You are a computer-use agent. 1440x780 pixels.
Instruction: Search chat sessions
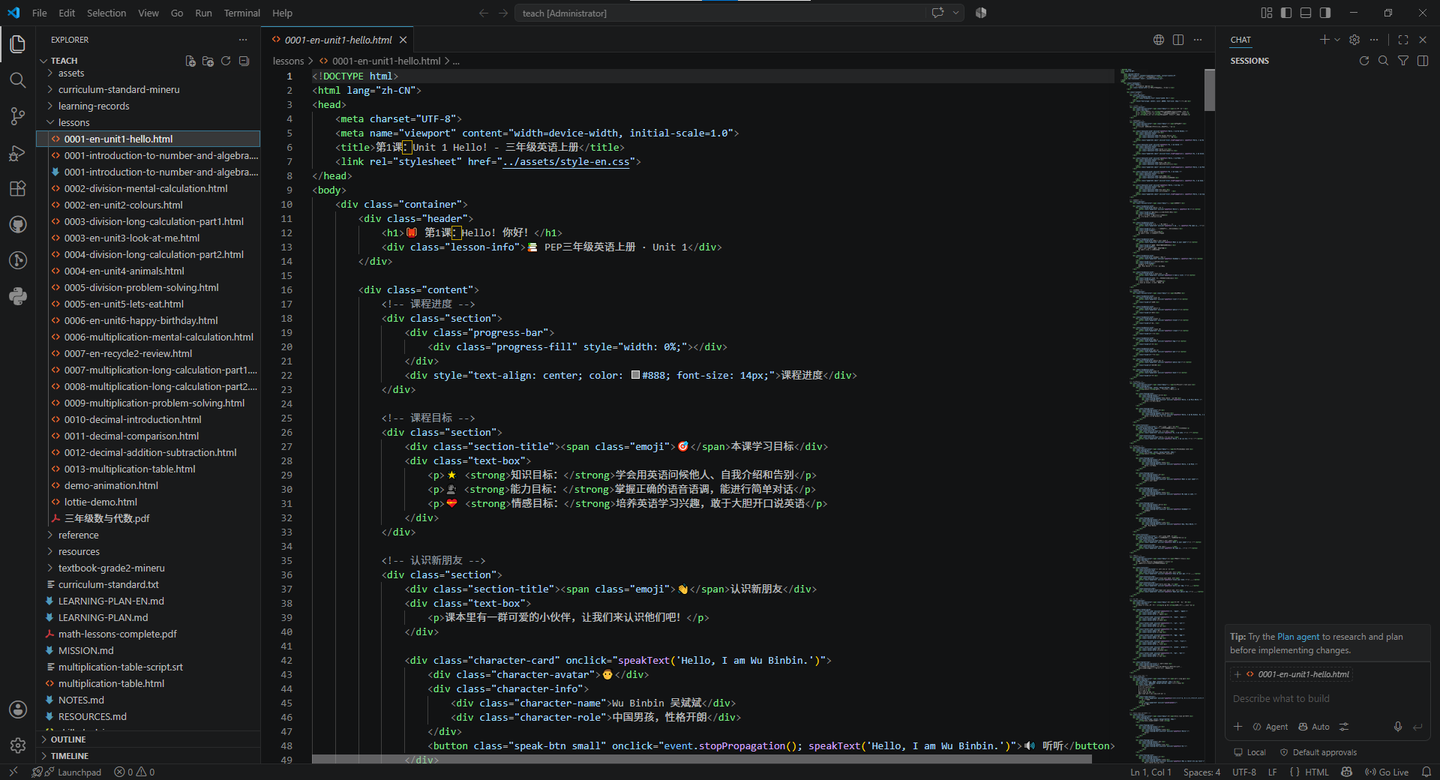1384,61
